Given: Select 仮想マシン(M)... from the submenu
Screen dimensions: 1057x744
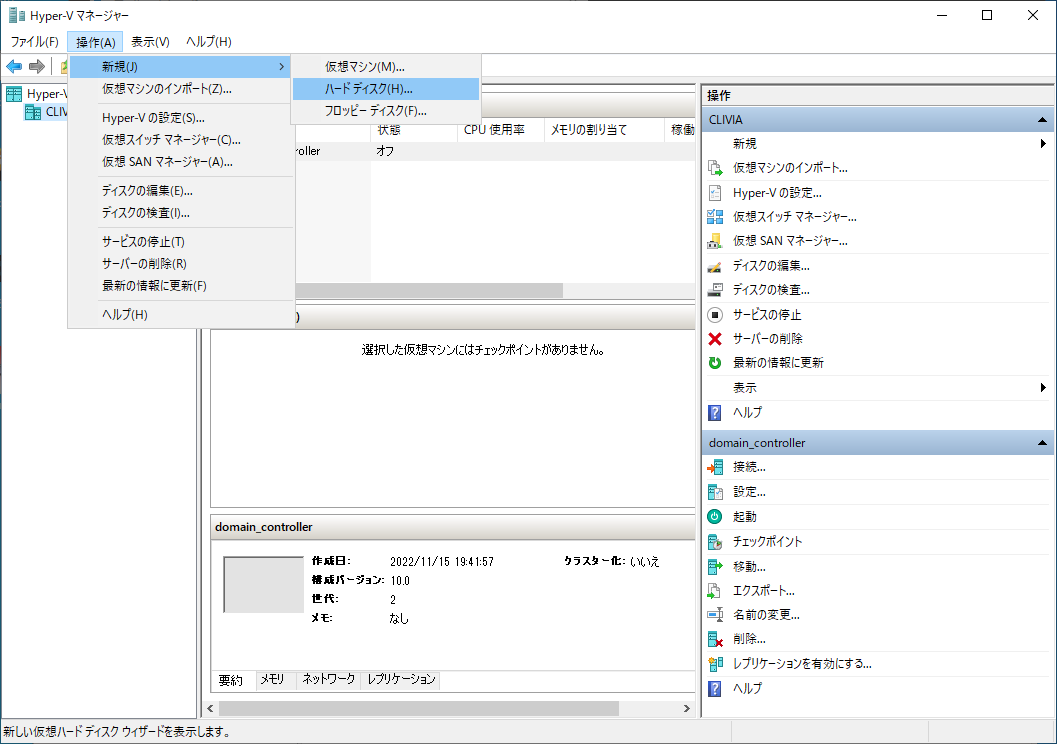Looking at the screenshot, I should pos(386,67).
